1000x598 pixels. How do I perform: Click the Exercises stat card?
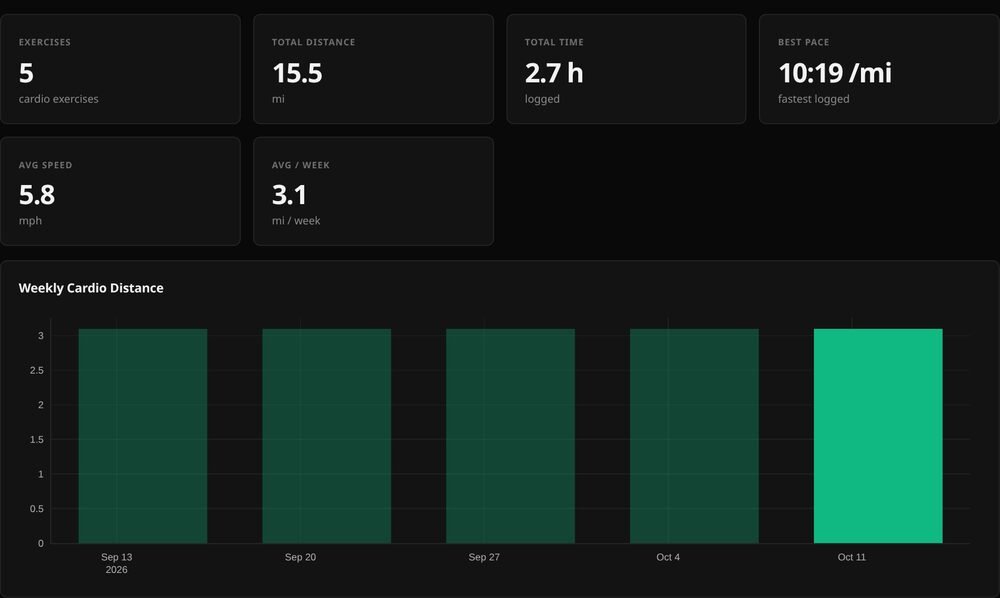[121, 69]
